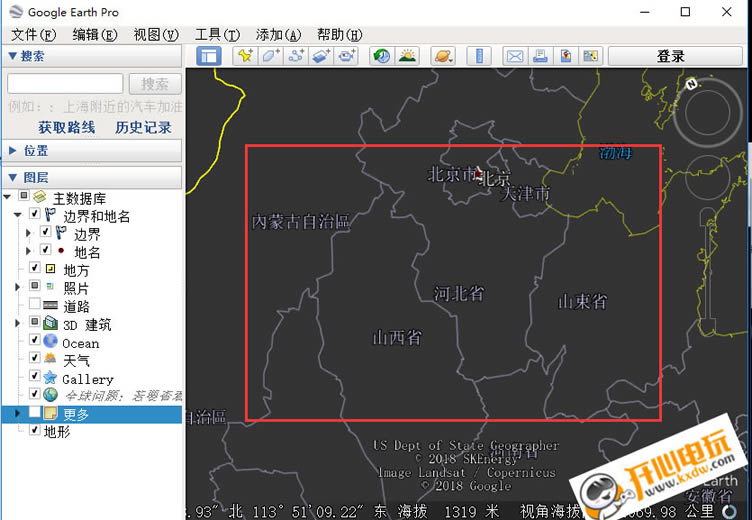Click the print icon in toolbar
The image size is (752, 520).
[x=540, y=56]
